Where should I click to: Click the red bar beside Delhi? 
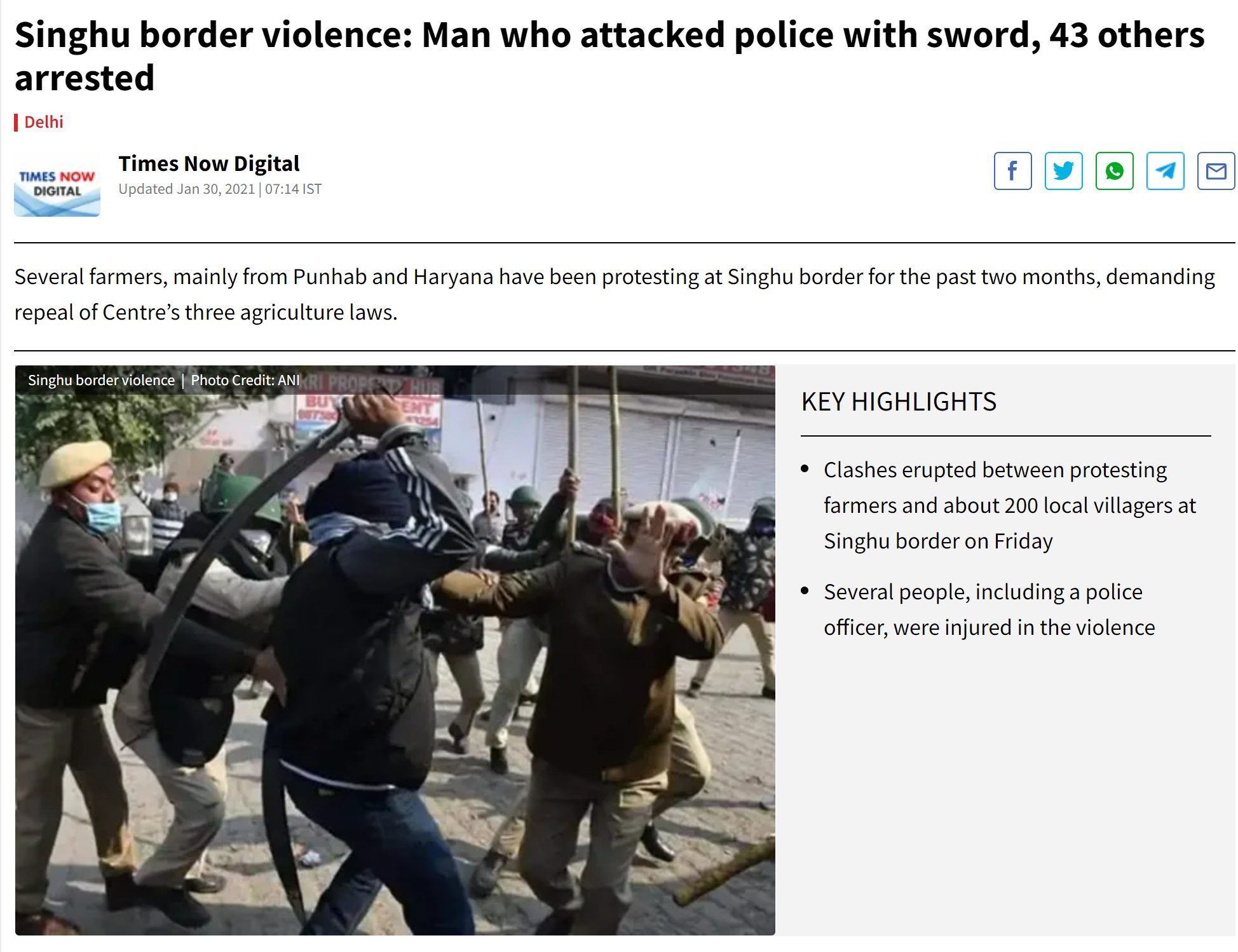pyautogui.click(x=16, y=123)
